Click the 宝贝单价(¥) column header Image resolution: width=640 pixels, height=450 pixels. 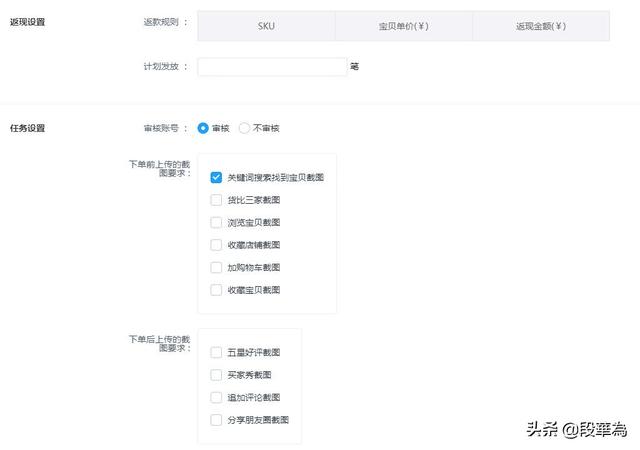pyautogui.click(x=403, y=26)
